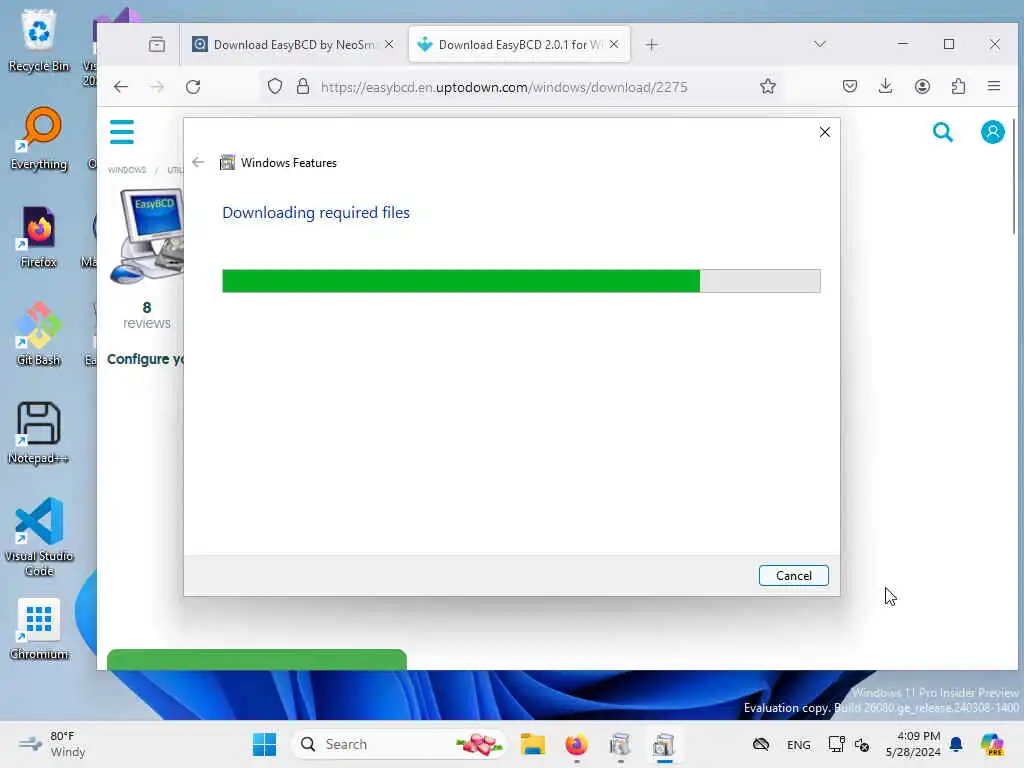Open the clock and date panel

tap(913, 744)
